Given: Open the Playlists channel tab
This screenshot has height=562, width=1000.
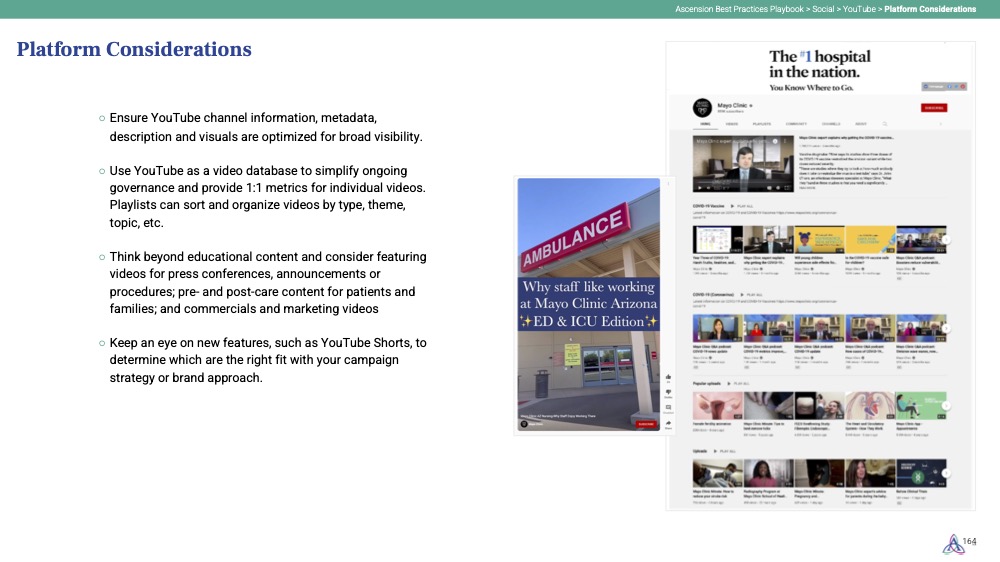Looking at the screenshot, I should (x=764, y=124).
